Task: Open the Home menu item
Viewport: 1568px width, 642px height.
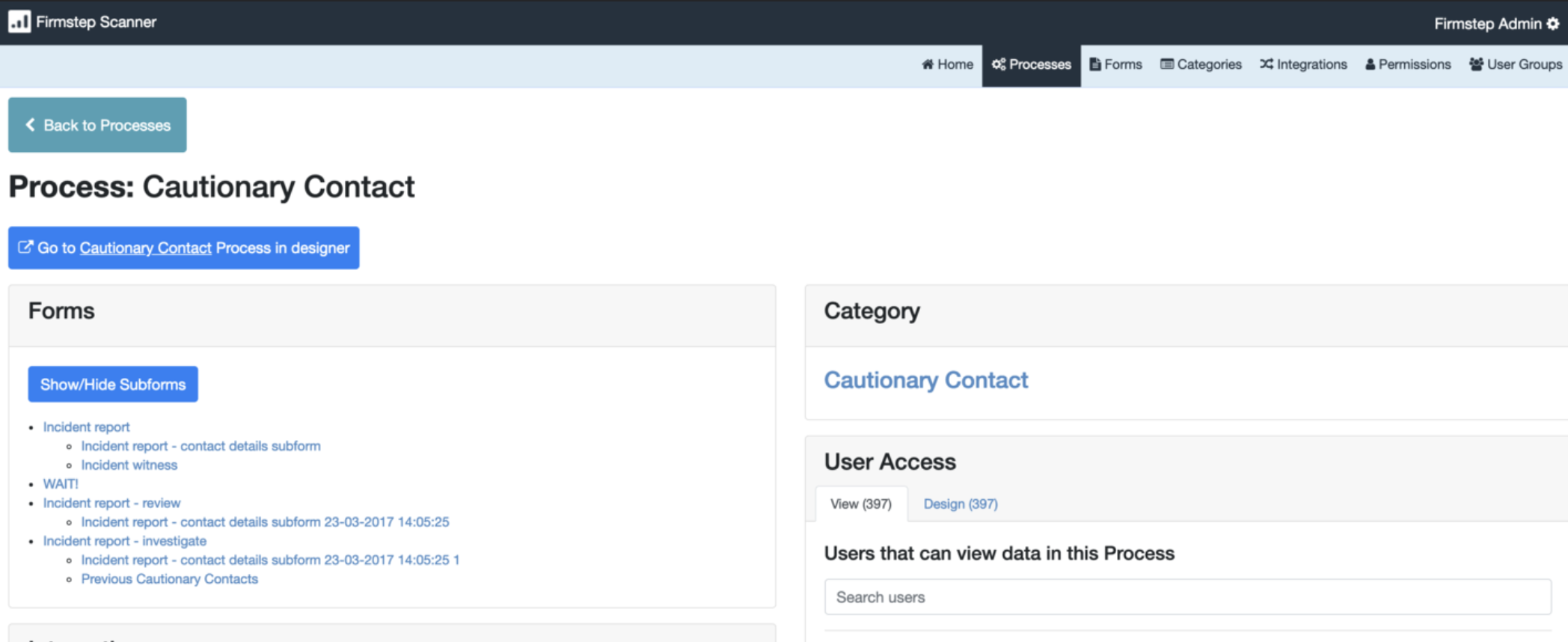Action: coord(947,64)
